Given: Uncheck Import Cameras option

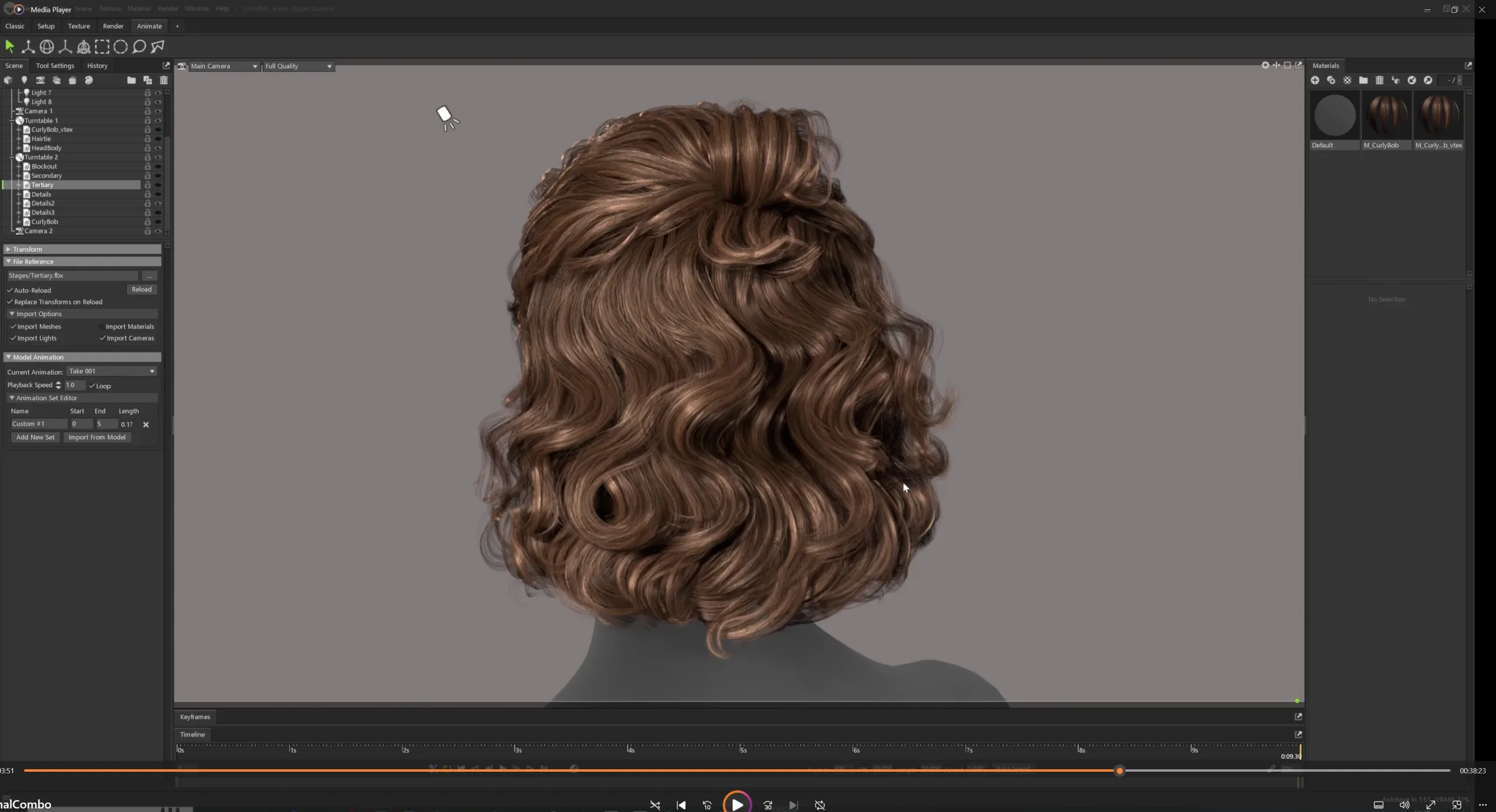Looking at the screenshot, I should point(103,338).
